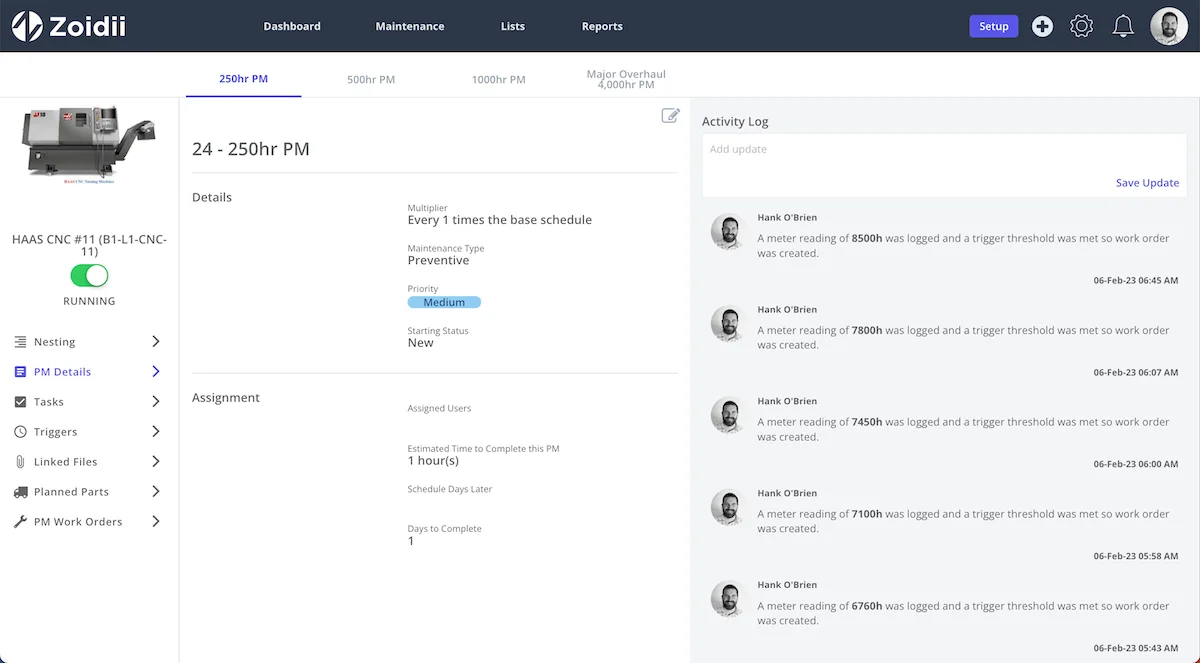Image resolution: width=1200 pixels, height=663 pixels.
Task: Toggle the RUNNING status switch
Action: click(89, 276)
